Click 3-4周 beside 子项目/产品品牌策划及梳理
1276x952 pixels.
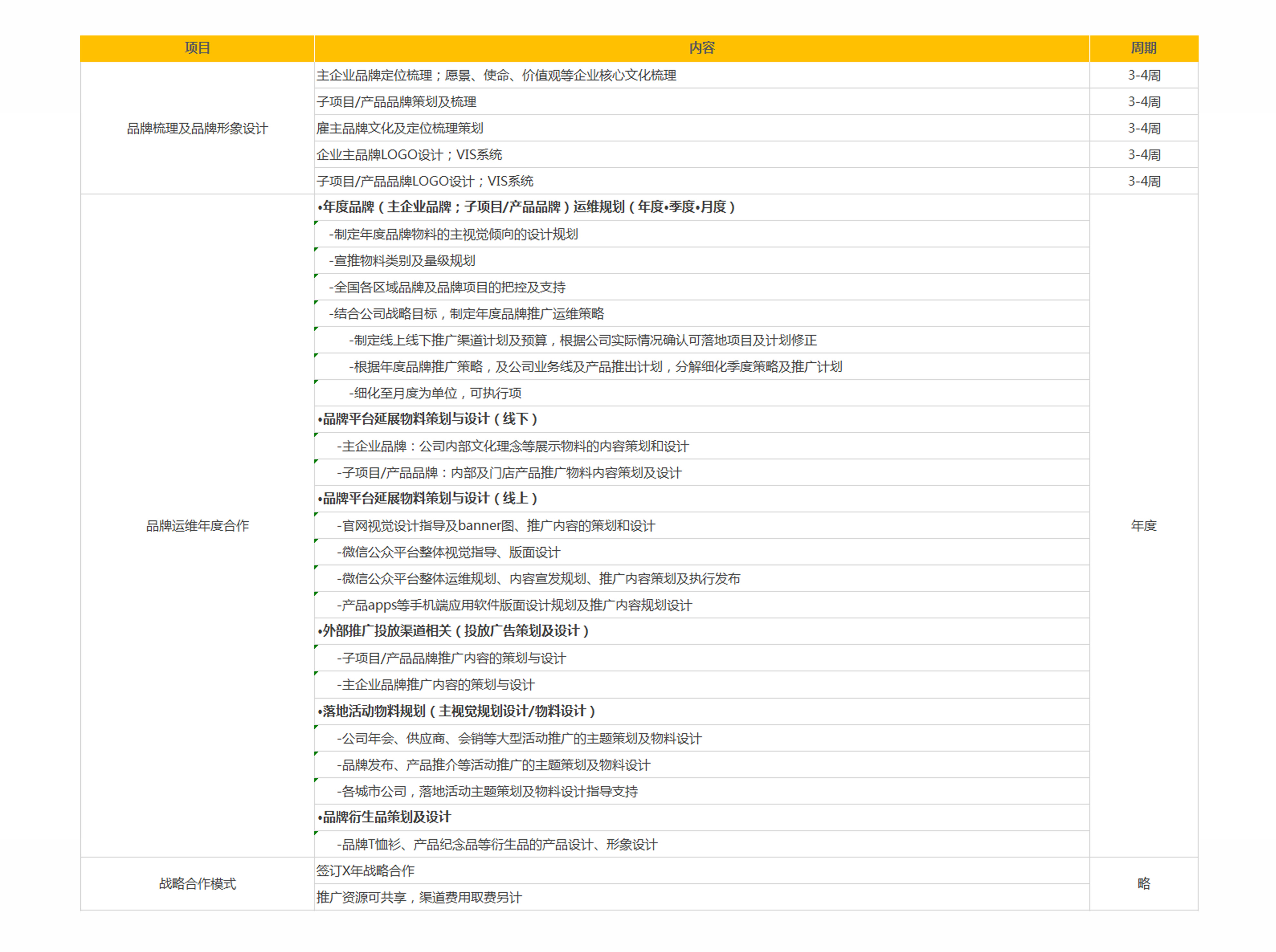1143,102
